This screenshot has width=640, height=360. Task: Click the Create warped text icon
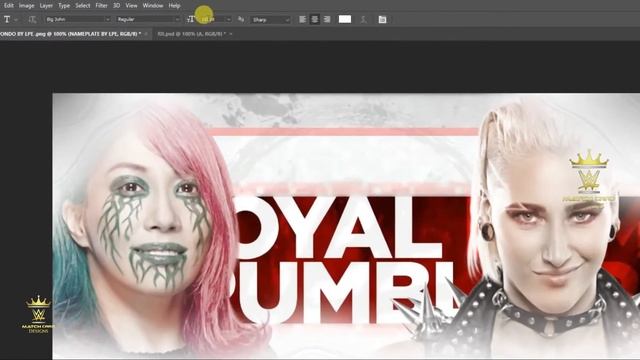click(363, 19)
